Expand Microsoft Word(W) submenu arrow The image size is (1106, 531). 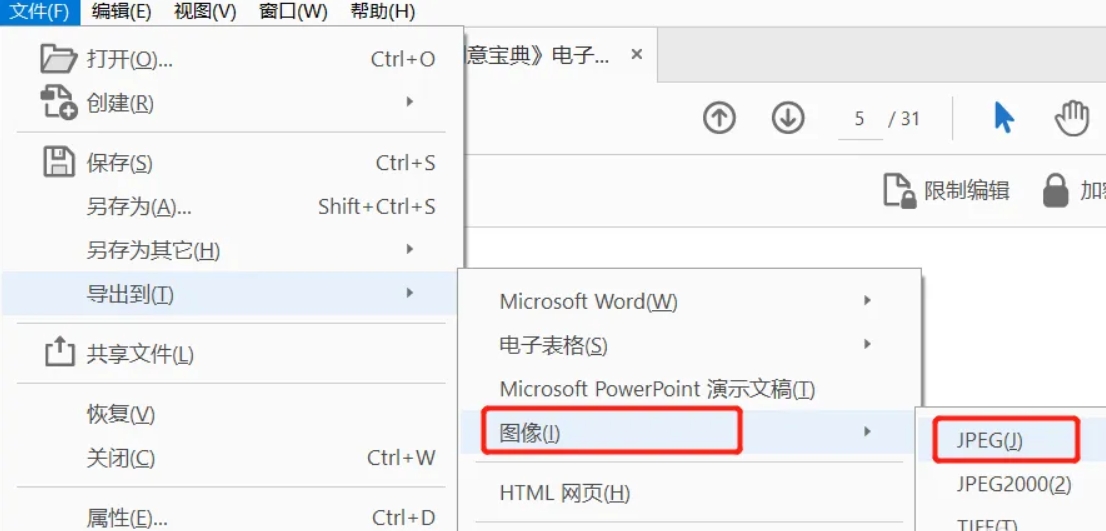point(867,300)
